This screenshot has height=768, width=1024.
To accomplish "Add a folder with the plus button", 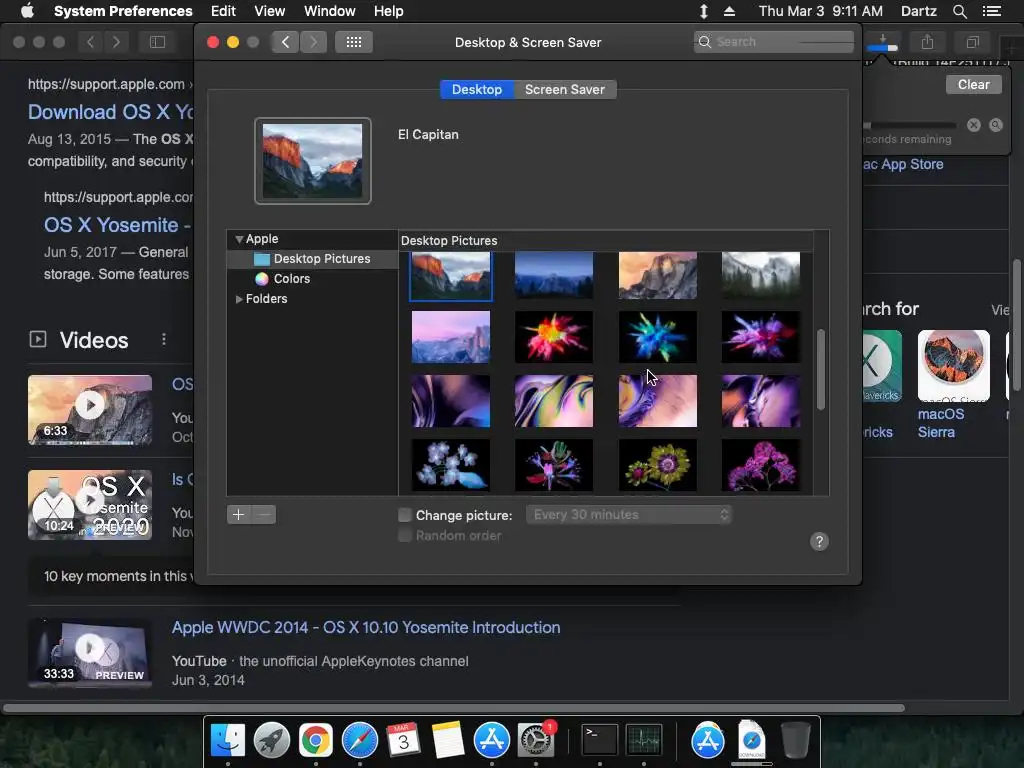I will 239,515.
